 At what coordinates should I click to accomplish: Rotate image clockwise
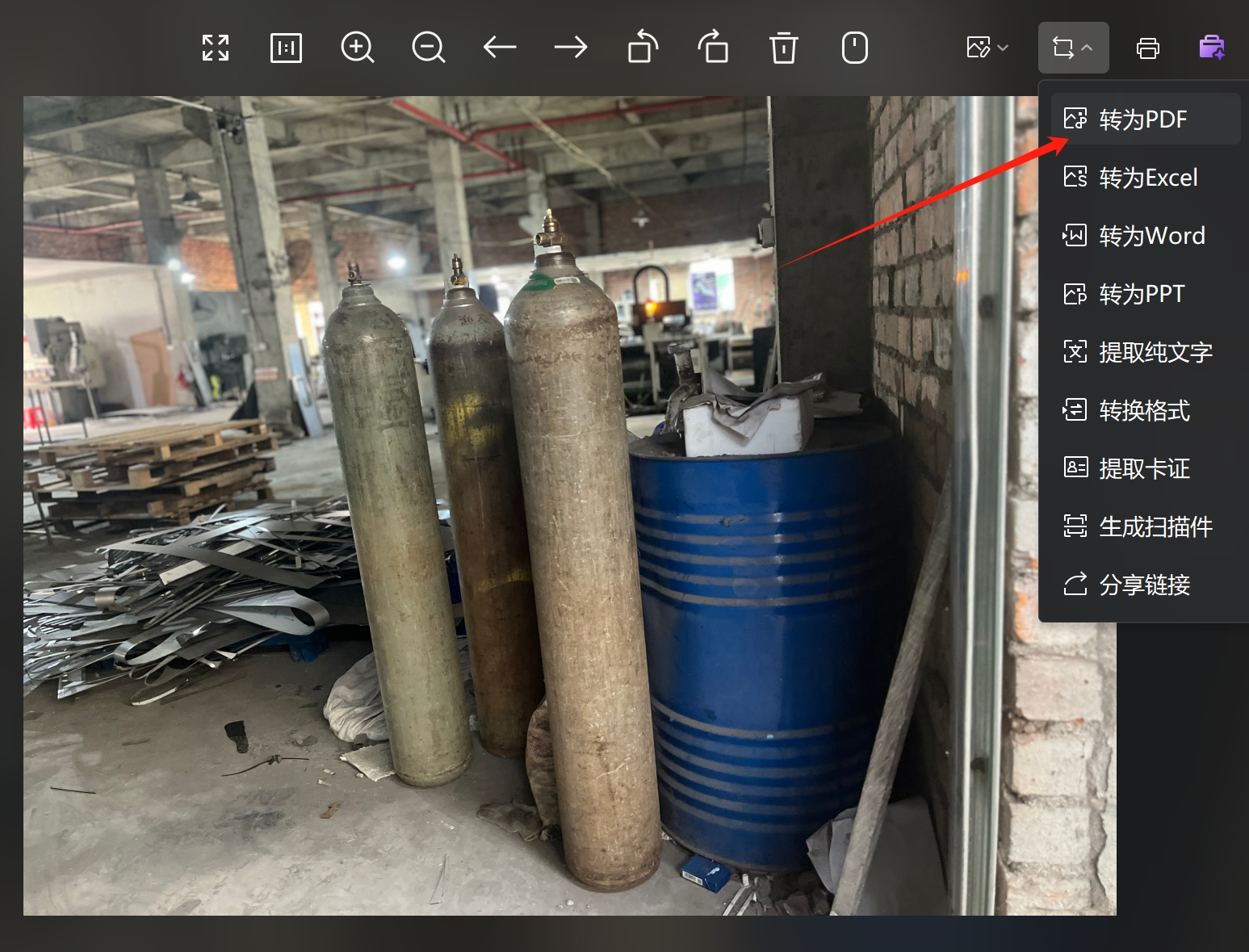click(x=713, y=47)
